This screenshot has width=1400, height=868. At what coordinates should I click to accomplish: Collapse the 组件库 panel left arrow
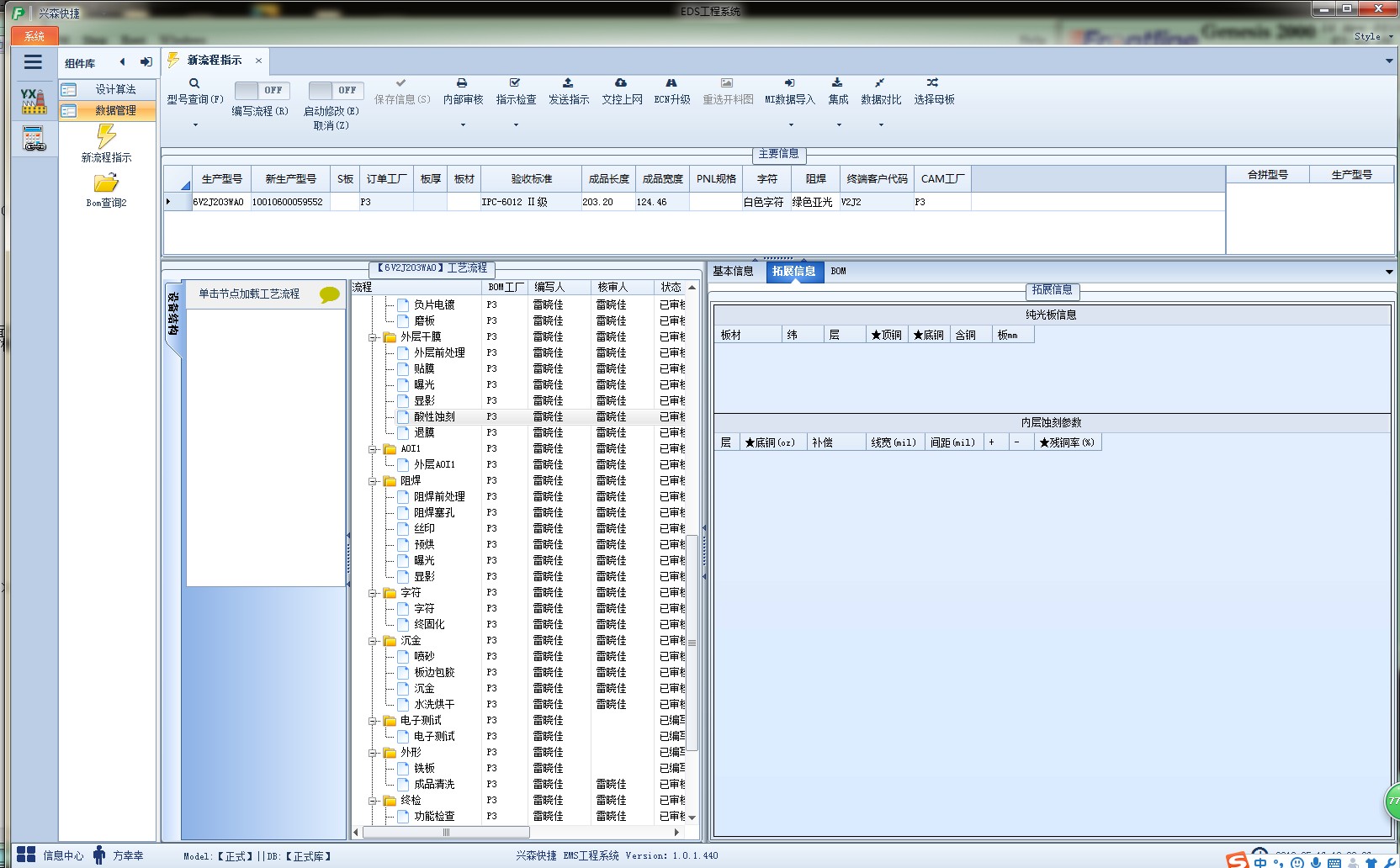coord(123,62)
